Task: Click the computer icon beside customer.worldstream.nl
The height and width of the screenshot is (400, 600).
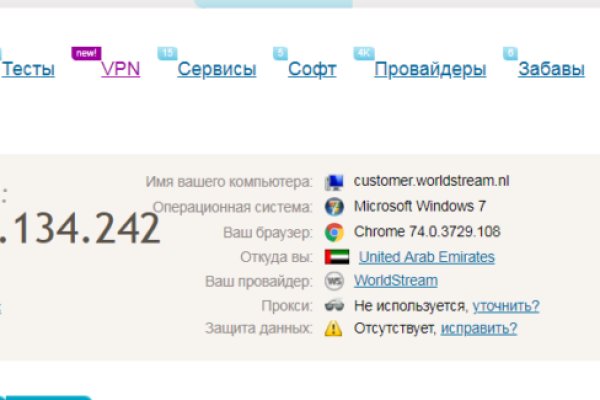Action: pos(334,182)
